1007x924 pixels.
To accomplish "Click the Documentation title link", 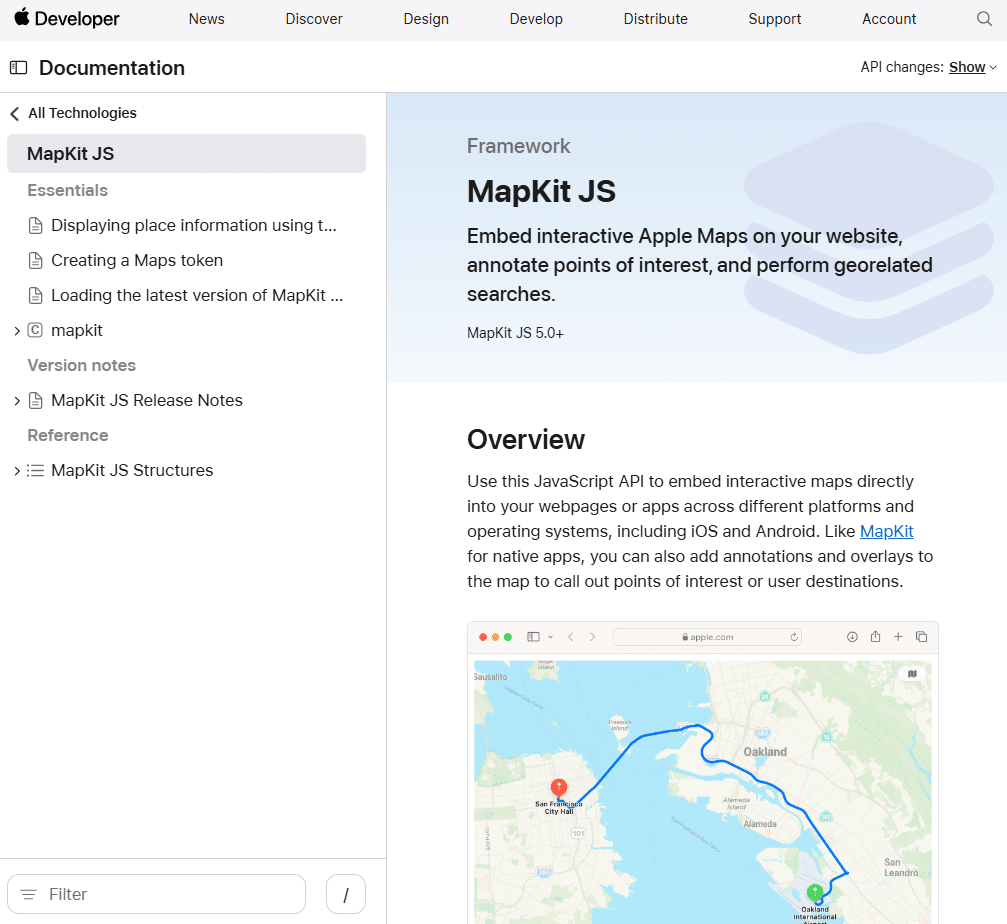I will click(112, 67).
